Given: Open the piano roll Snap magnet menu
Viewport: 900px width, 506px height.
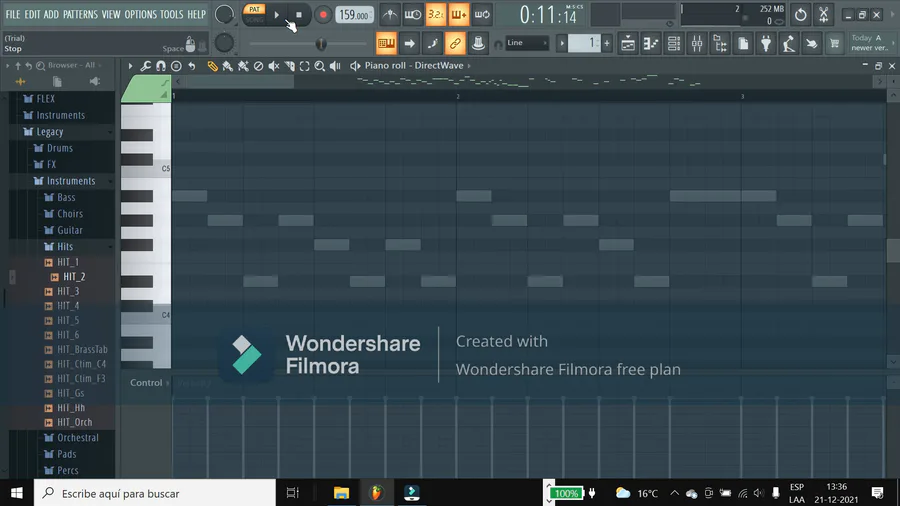Looking at the screenshot, I should [x=161, y=66].
